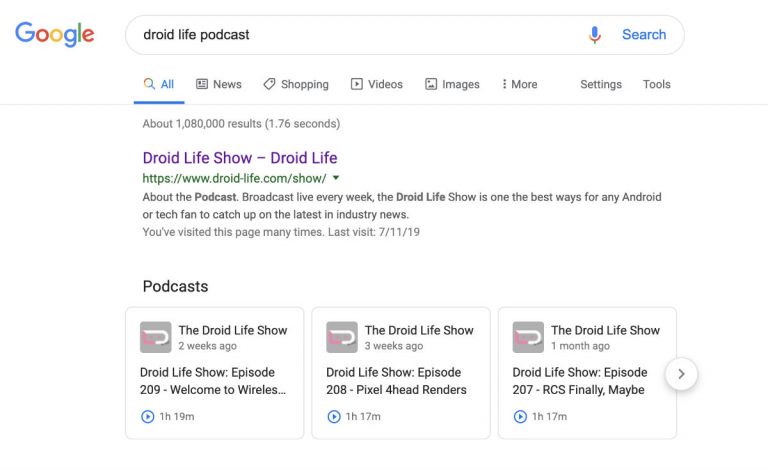
Task: Play Episode 207 RCS Finally podcast
Action: 520,416
